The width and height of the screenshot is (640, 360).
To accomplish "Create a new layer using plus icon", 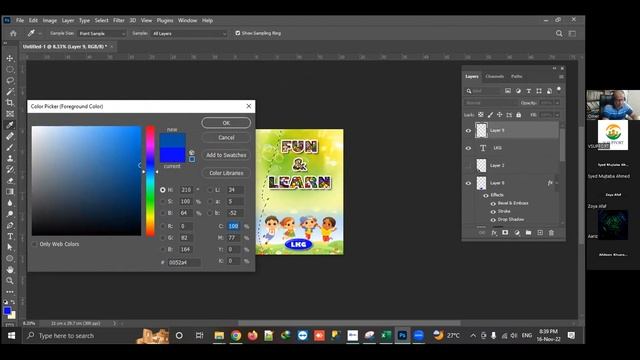I will [x=540, y=233].
